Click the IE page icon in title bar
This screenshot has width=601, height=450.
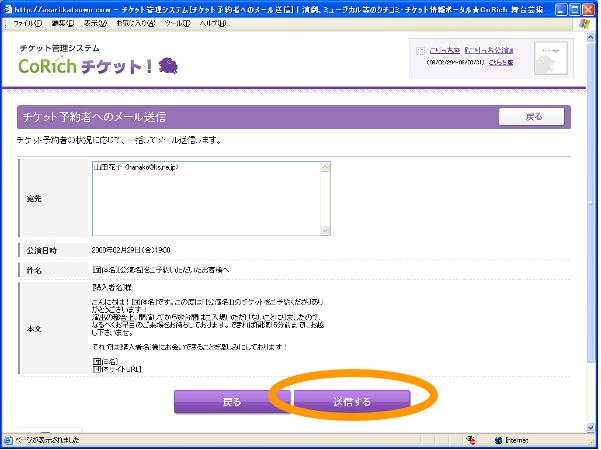8,7
